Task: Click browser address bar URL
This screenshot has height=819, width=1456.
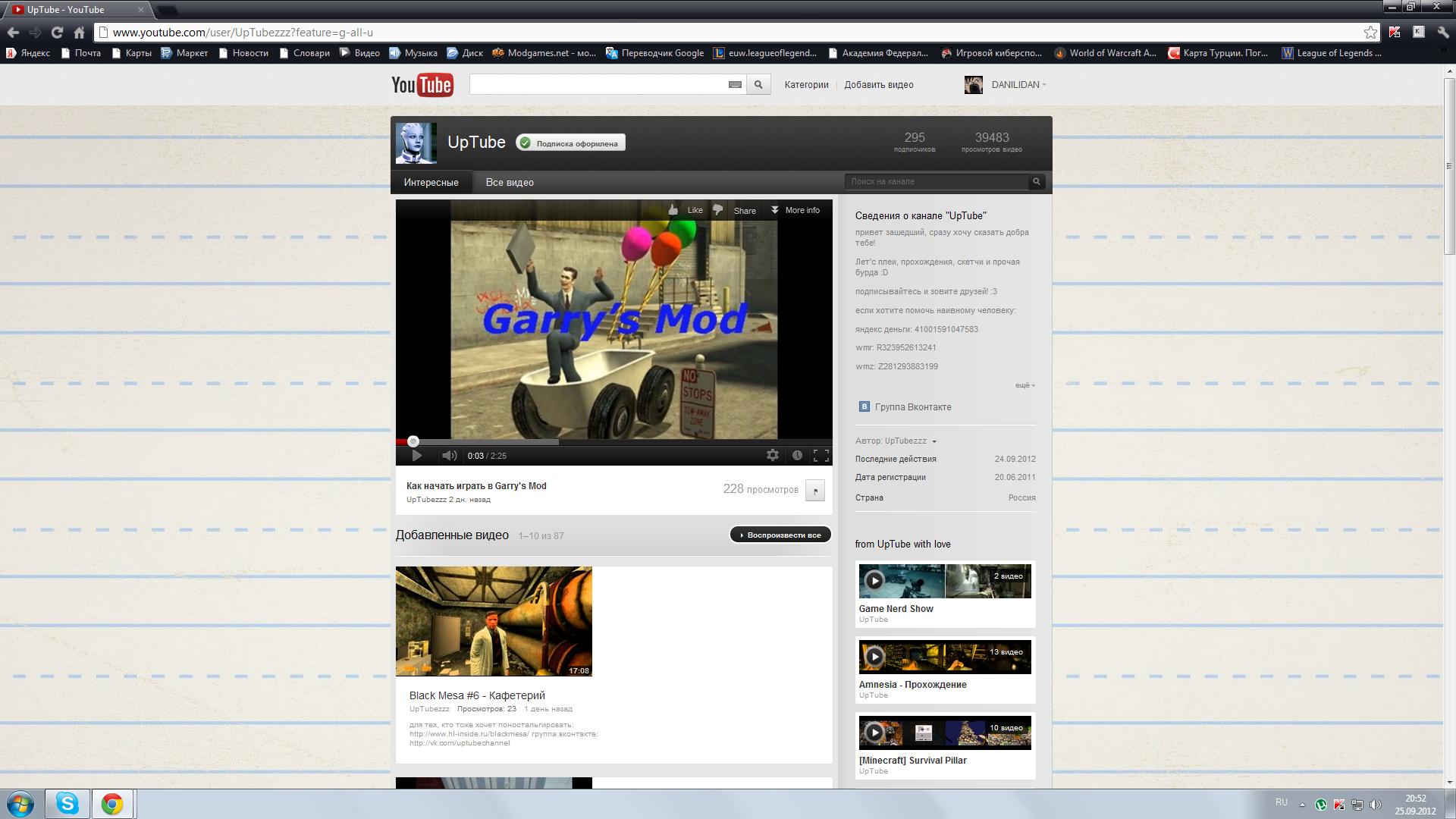Action: [x=243, y=33]
